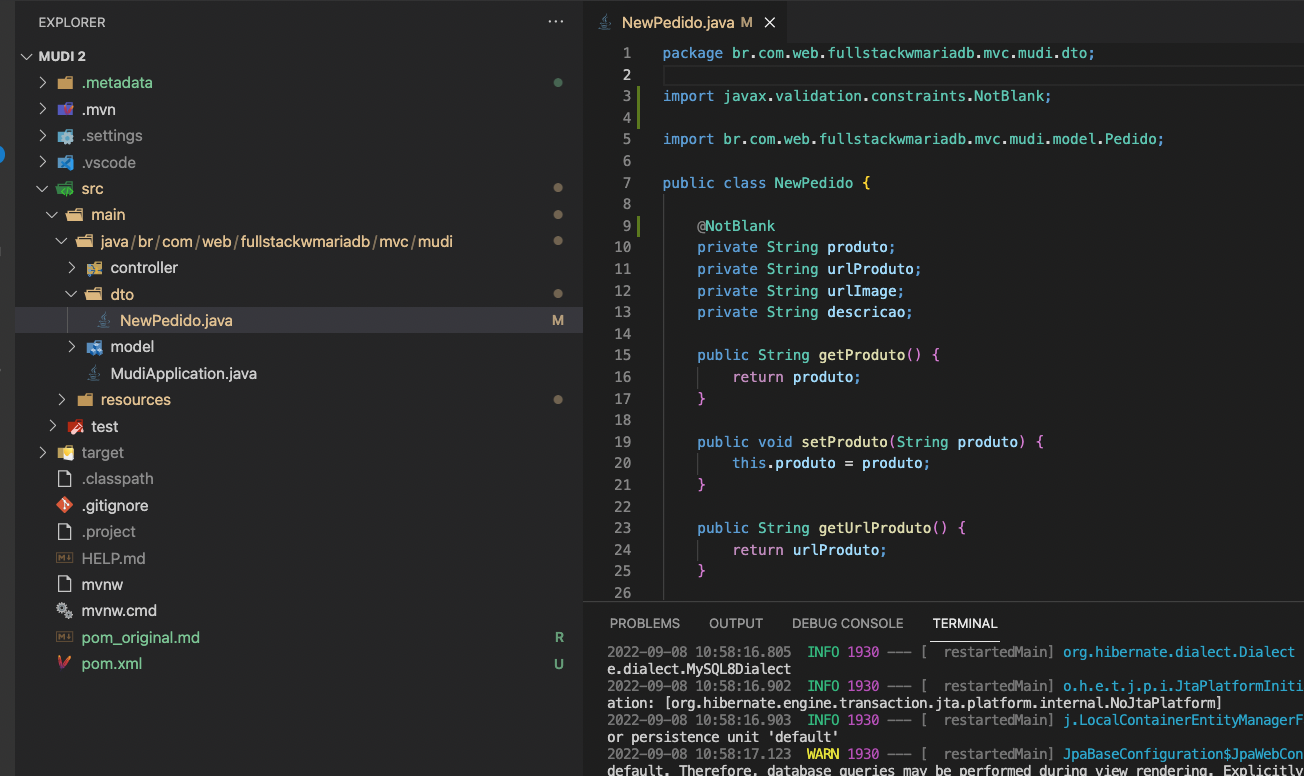Image resolution: width=1304 pixels, height=776 pixels.
Task: Click the EXPLORER panel title
Action: tap(72, 22)
